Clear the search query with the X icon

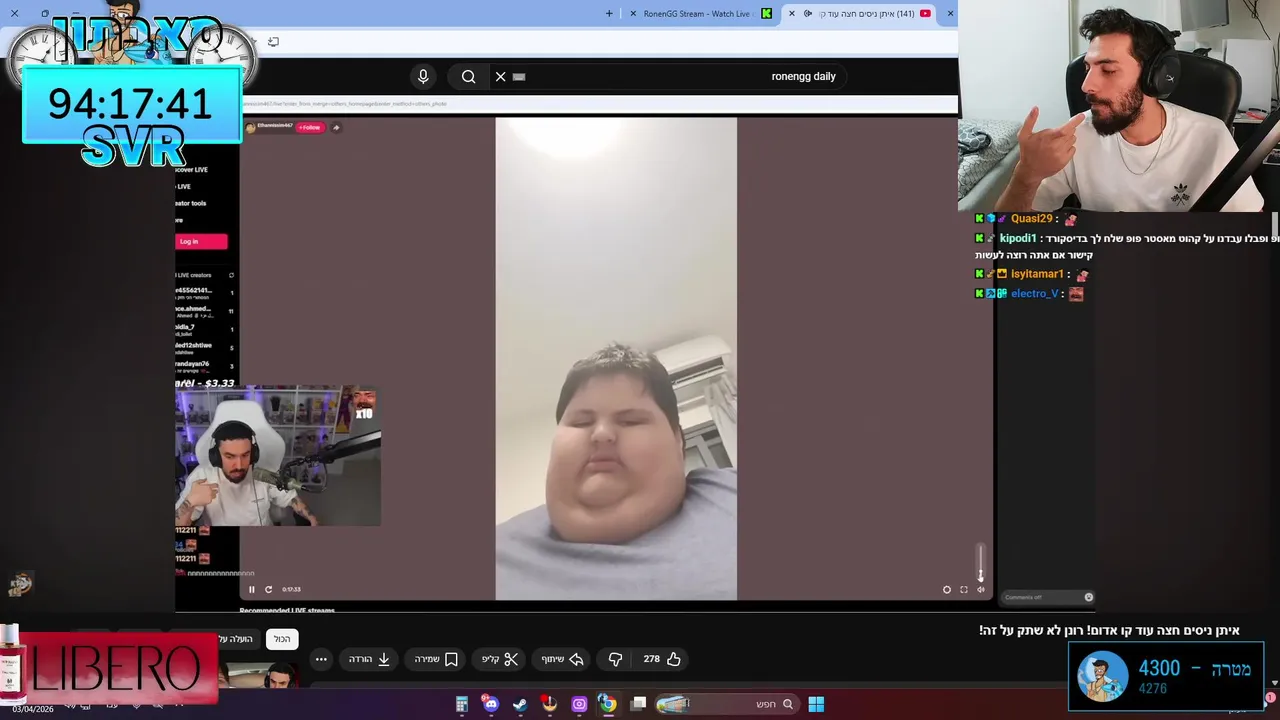500,76
